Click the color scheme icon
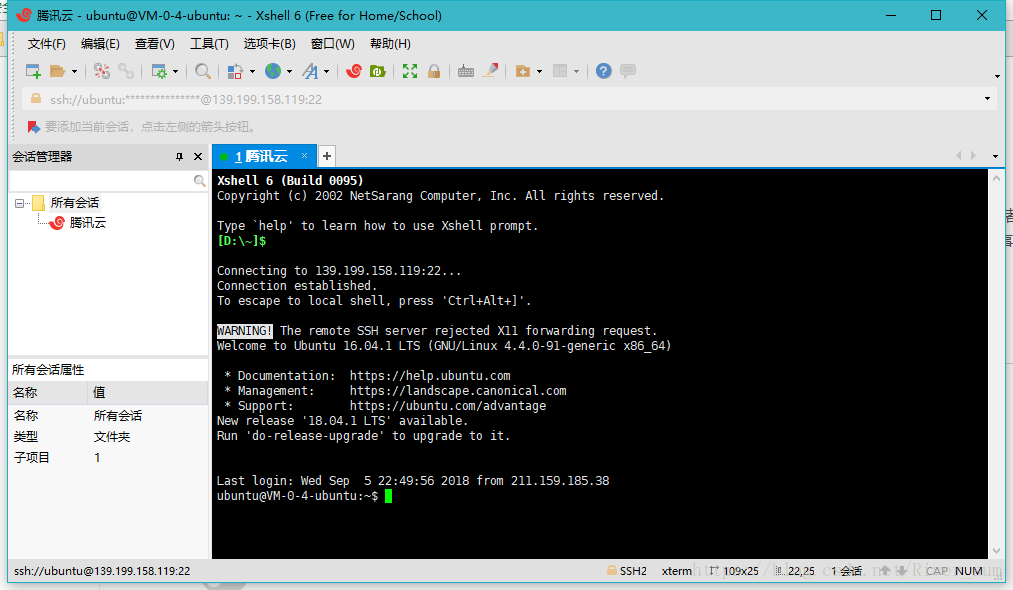This screenshot has height=590, width=1013. pyautogui.click(x=235, y=71)
